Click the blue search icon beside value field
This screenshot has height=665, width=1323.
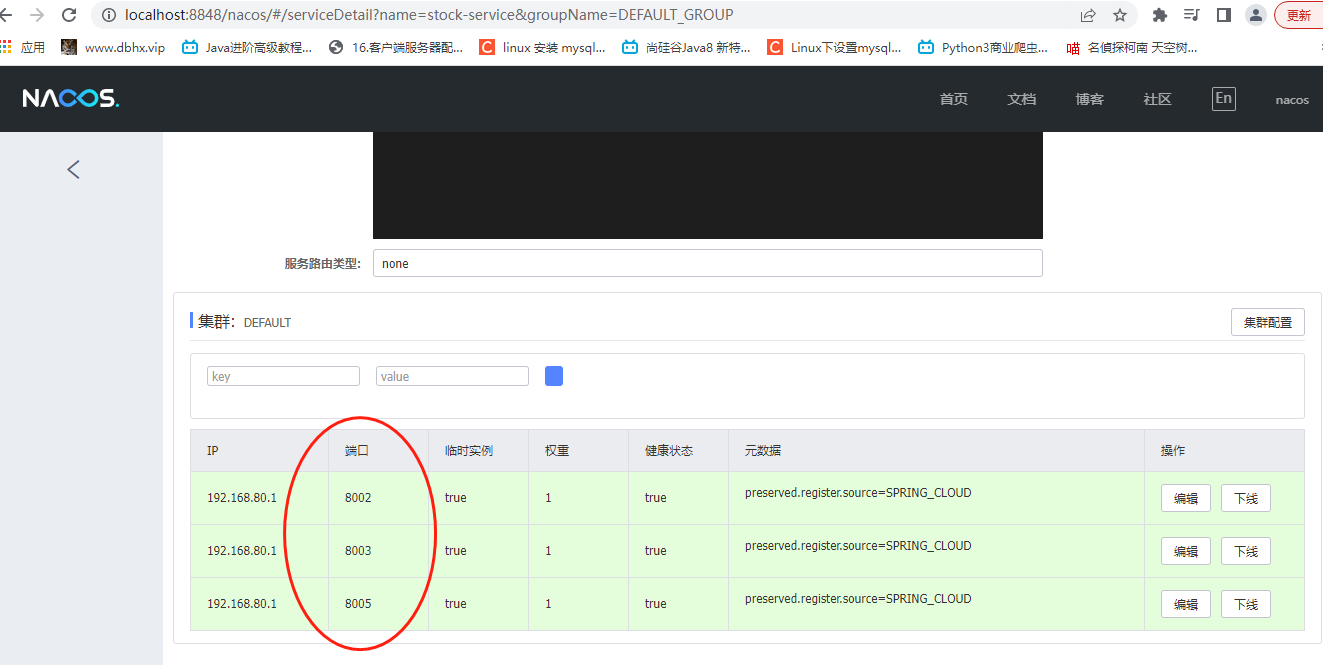coord(553,375)
